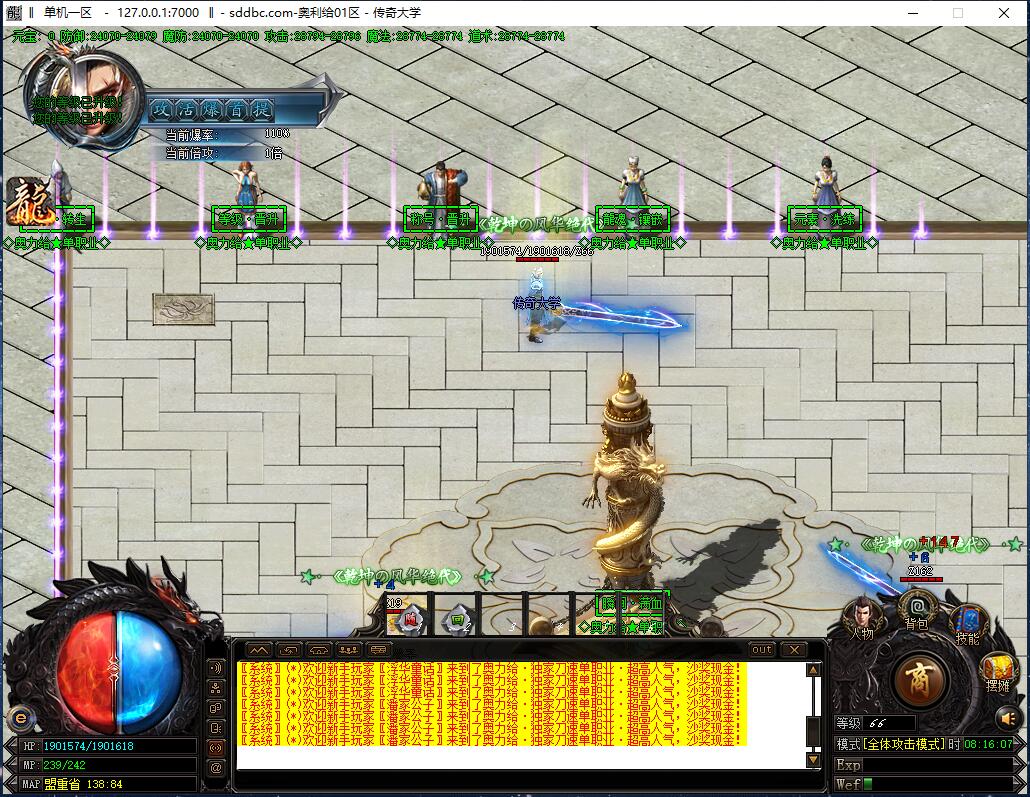1030x797 pixels.
Task: Click the fifth chat toolbar message icon
Action: point(378,650)
